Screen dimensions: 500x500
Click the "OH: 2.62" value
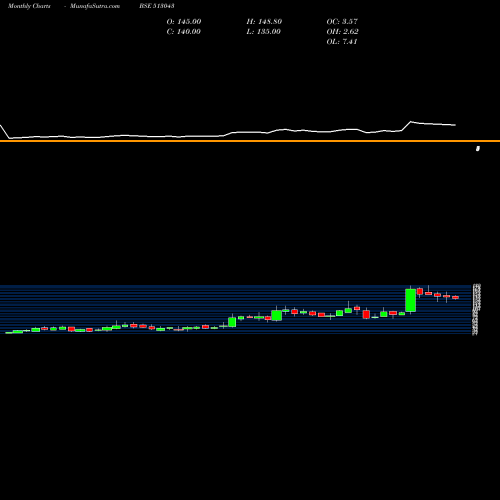(342, 32)
